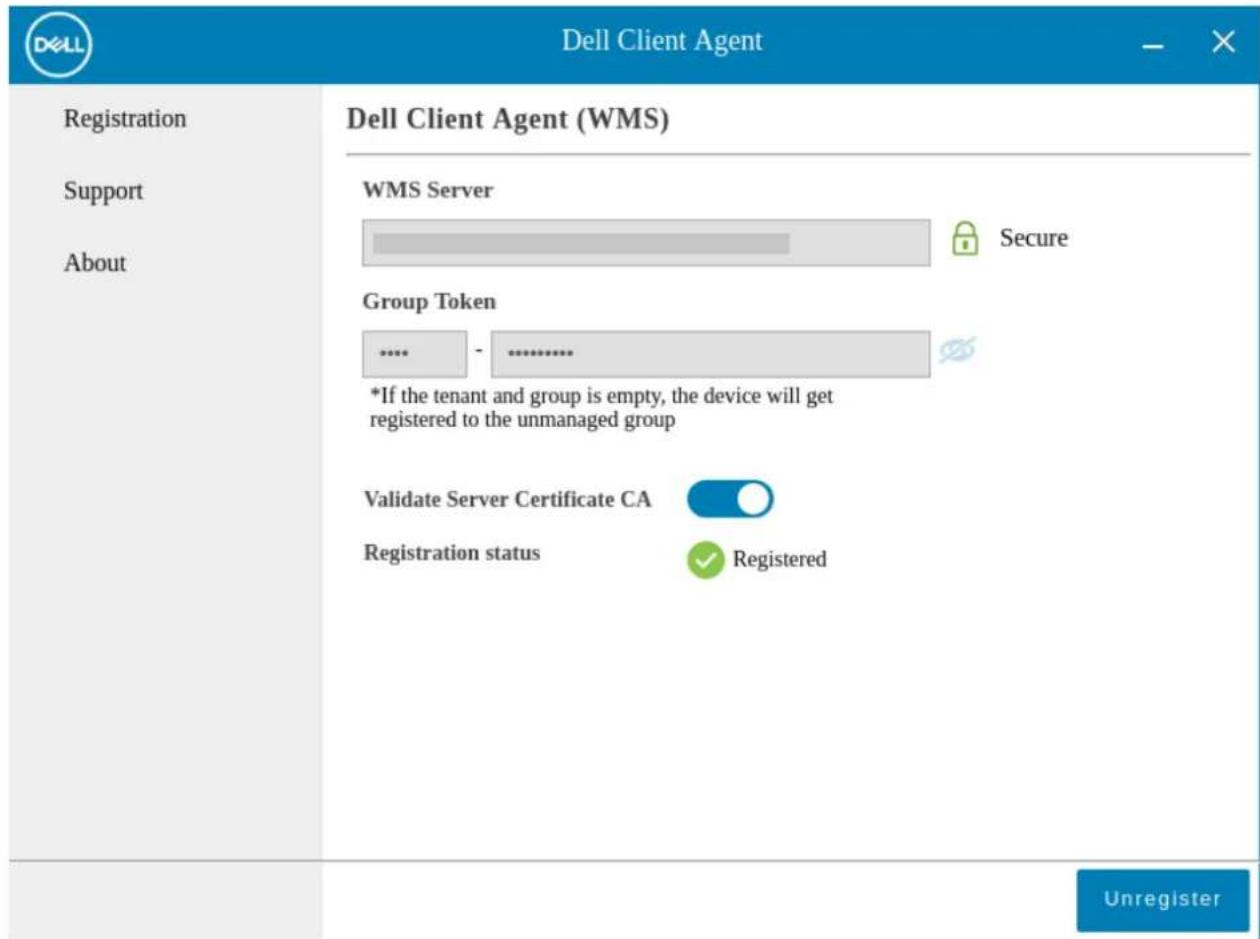Click the 'Group Token' label
The height and width of the screenshot is (939, 1260).
[429, 302]
